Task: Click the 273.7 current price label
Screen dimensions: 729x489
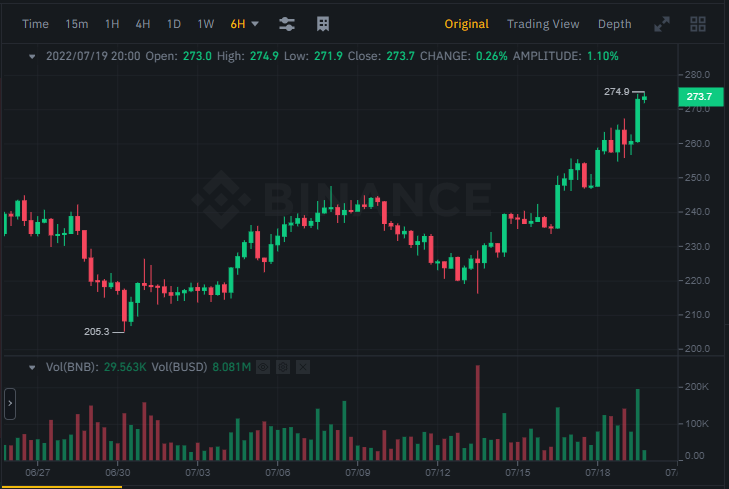Action: tap(701, 97)
